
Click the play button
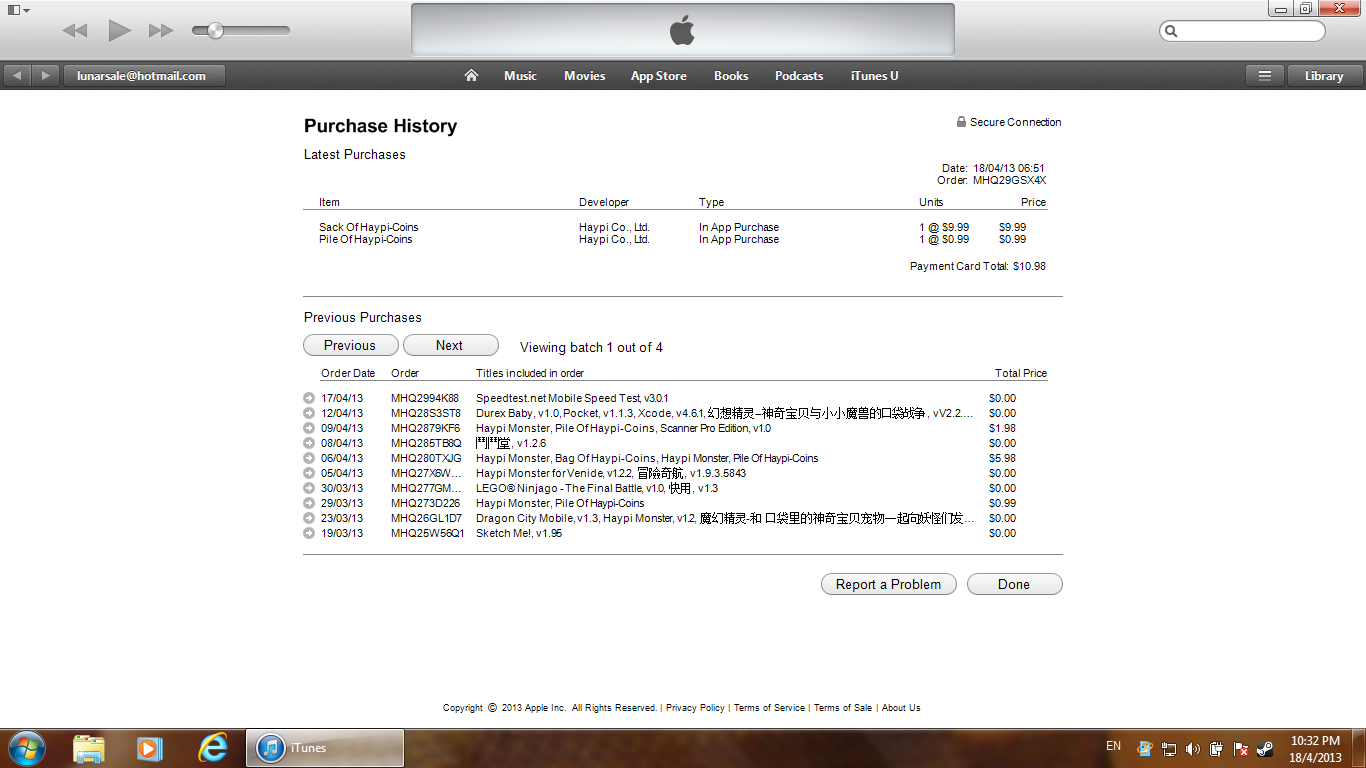120,31
